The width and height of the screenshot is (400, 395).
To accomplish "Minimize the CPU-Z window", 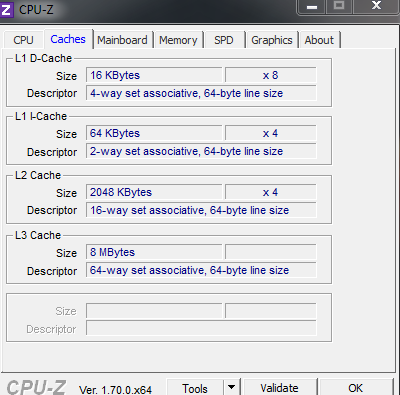I will (x=312, y=7).
